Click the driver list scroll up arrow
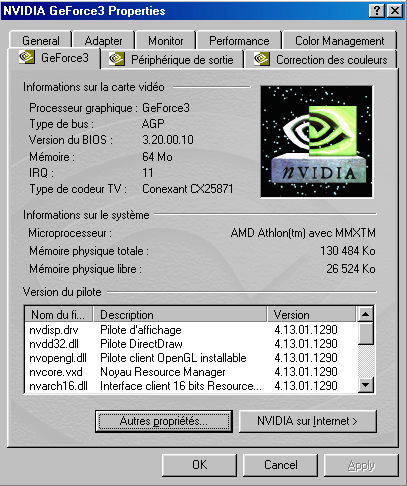This screenshot has width=407, height=486. coord(366,314)
